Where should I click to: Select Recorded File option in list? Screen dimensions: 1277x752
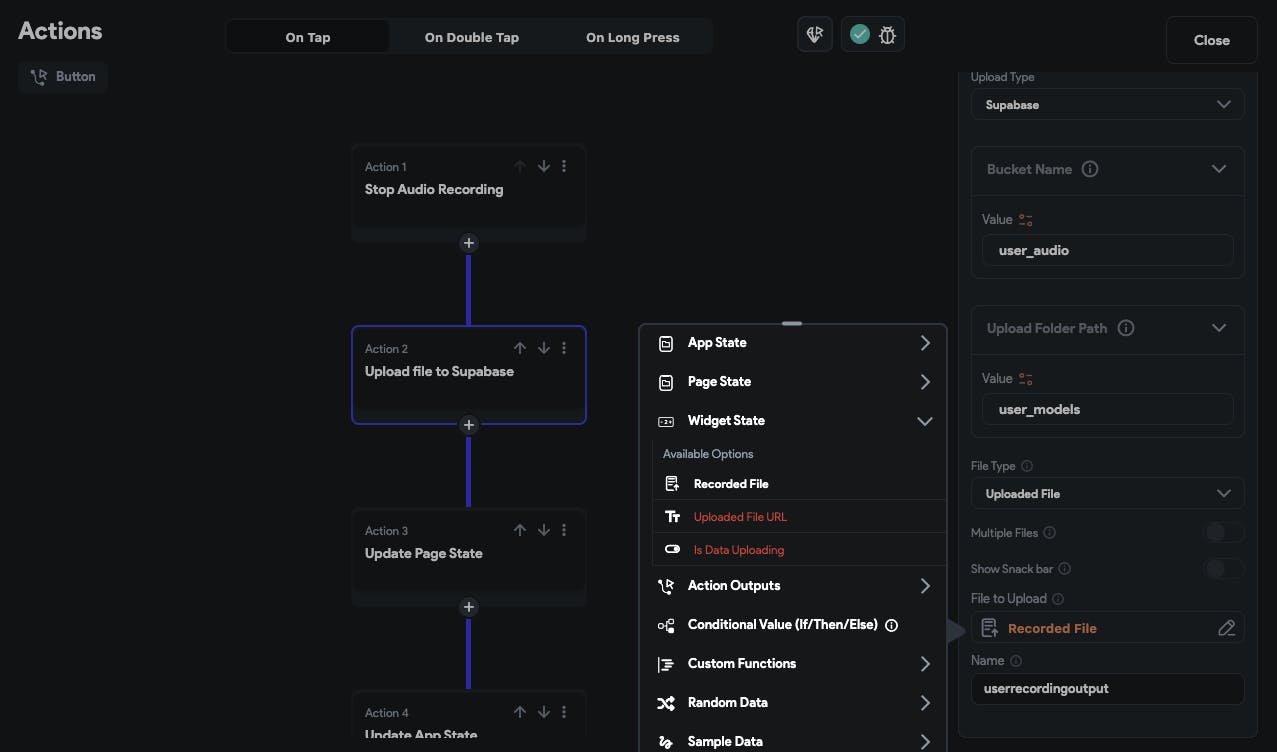pos(731,484)
